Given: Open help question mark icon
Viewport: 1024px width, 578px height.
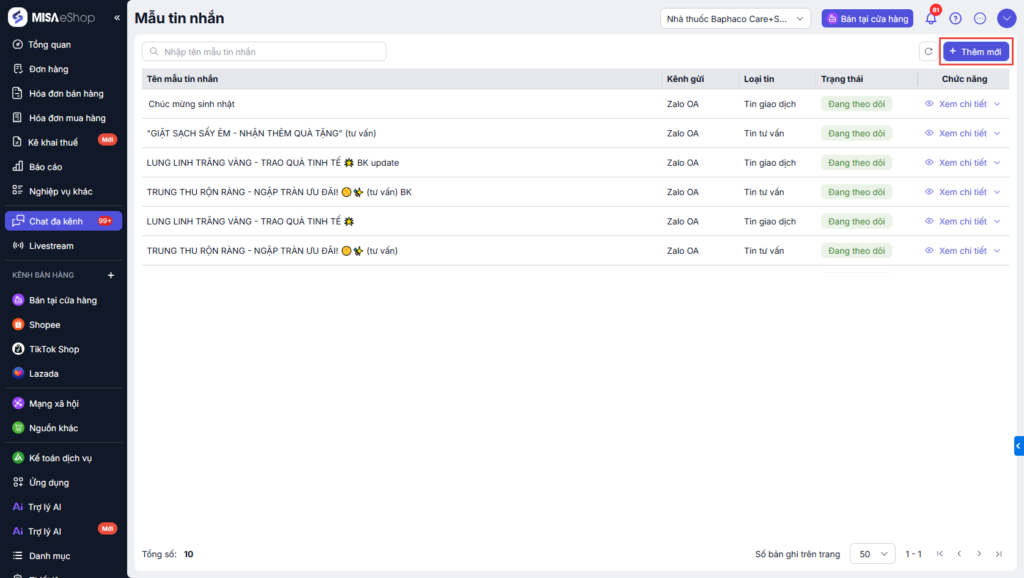Looking at the screenshot, I should click(x=955, y=18).
